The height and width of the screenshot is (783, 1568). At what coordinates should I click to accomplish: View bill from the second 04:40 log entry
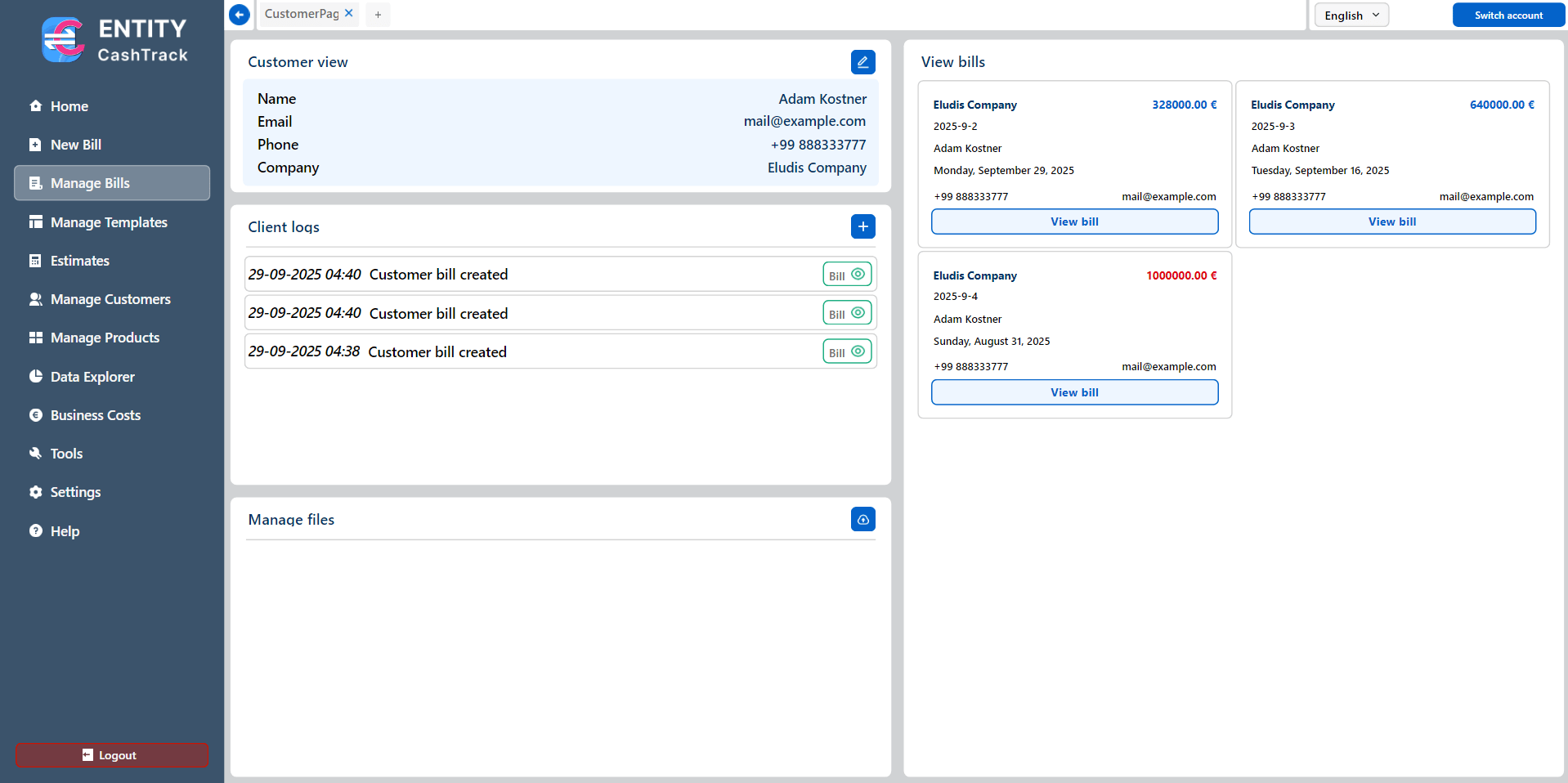point(847,313)
